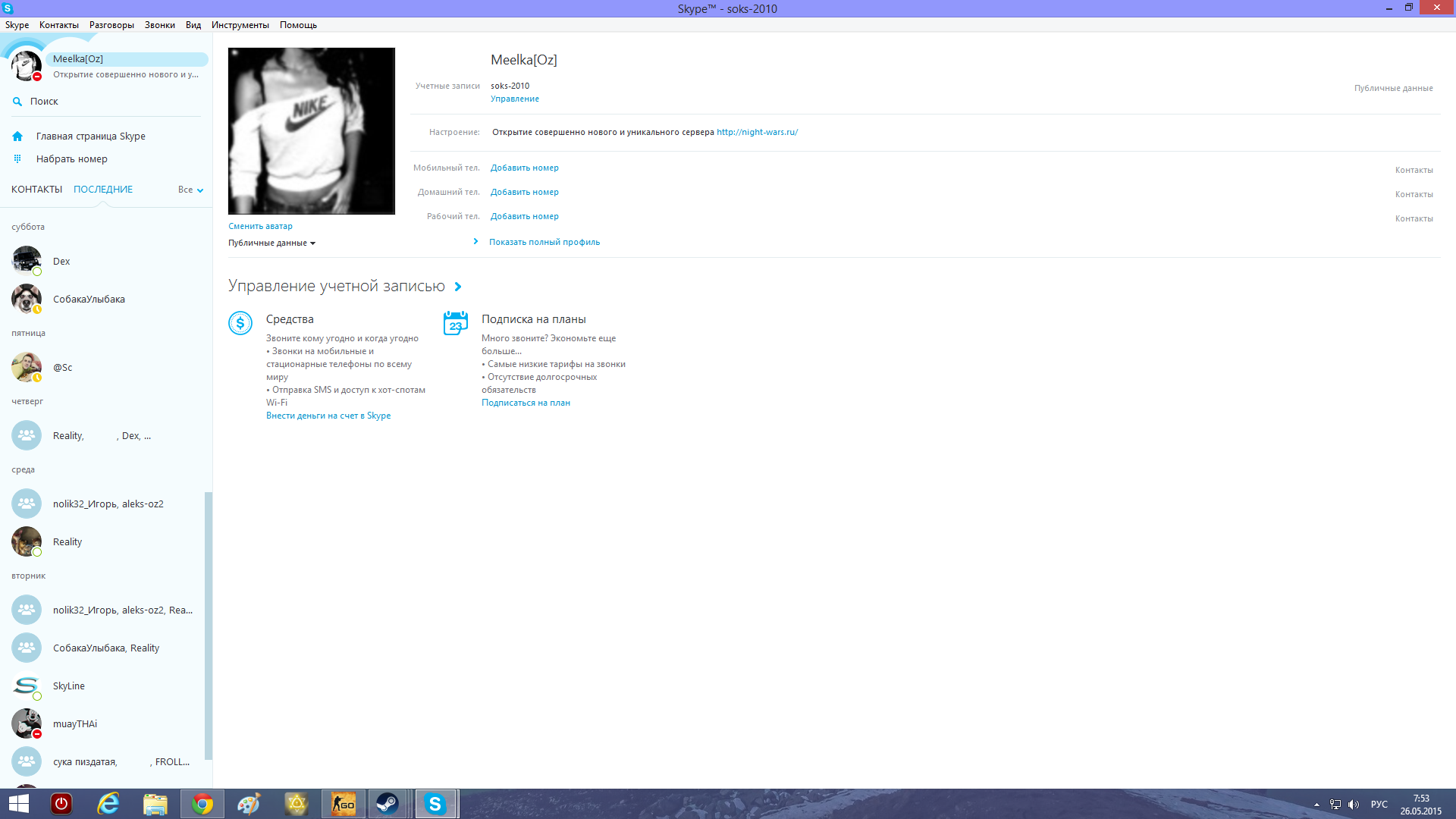
Task: Add a mobile phone number
Action: tap(524, 168)
